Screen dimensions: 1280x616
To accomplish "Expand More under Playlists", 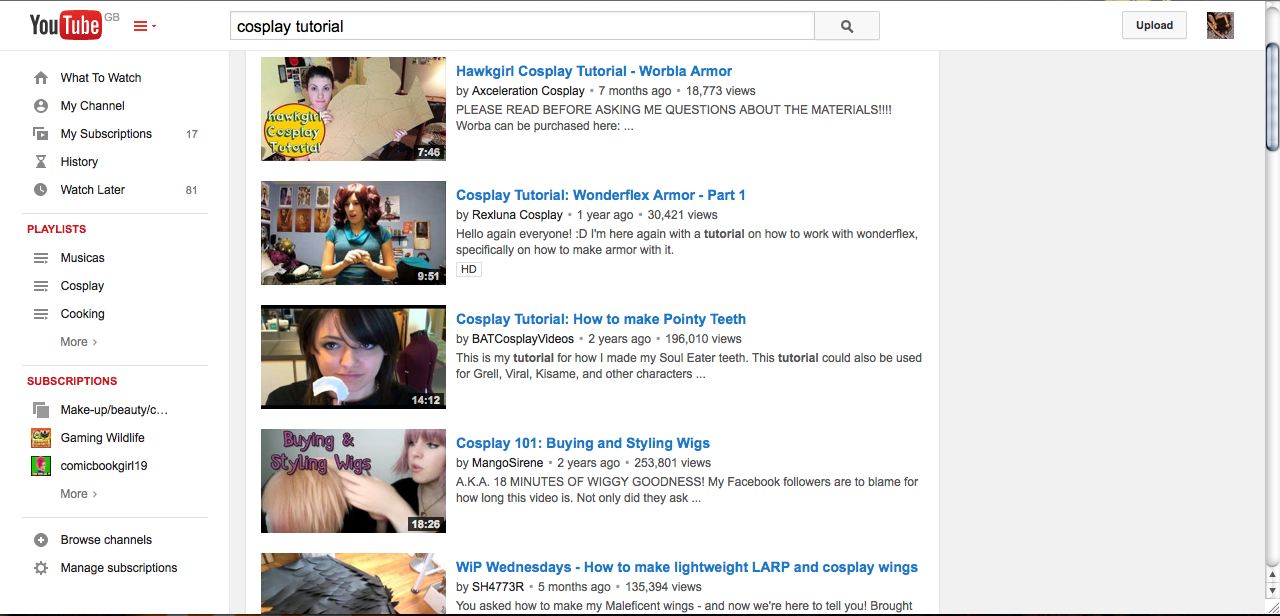I will 79,342.
